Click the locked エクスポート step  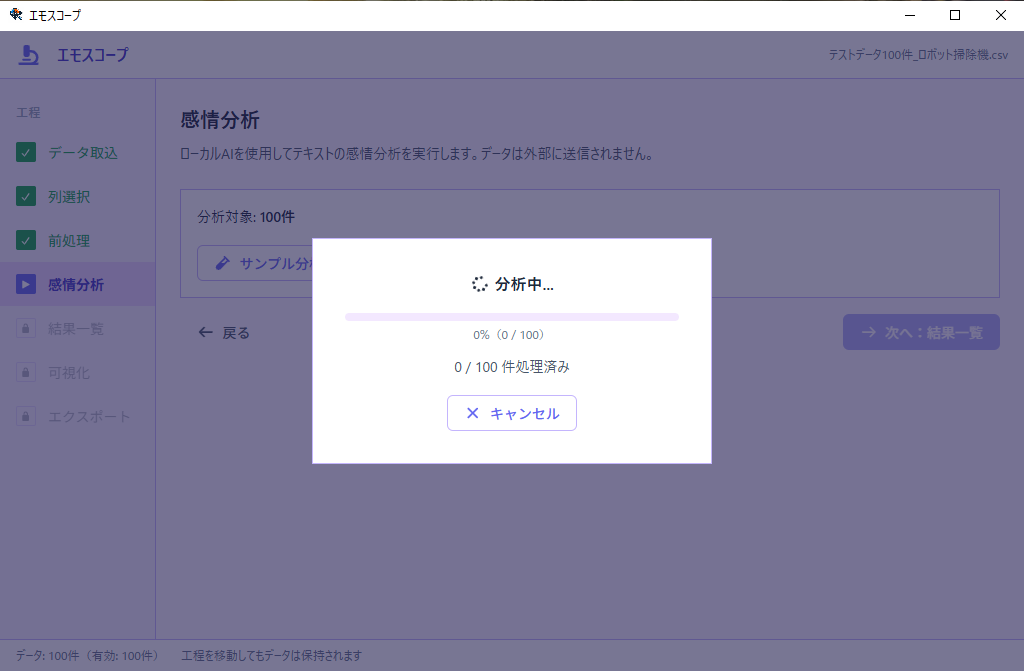[x=78, y=416]
